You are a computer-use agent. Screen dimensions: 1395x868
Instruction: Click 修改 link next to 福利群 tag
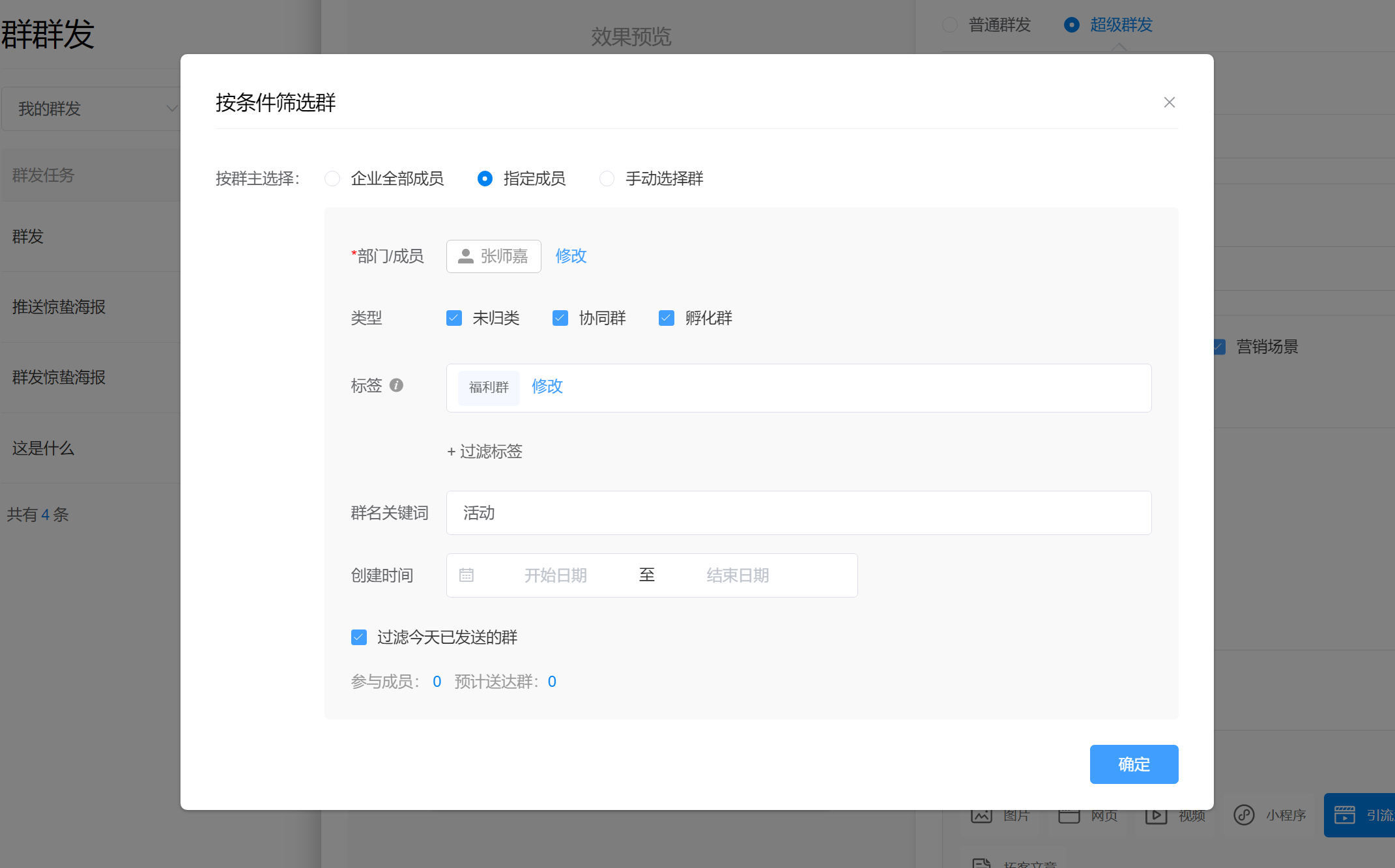coord(547,386)
